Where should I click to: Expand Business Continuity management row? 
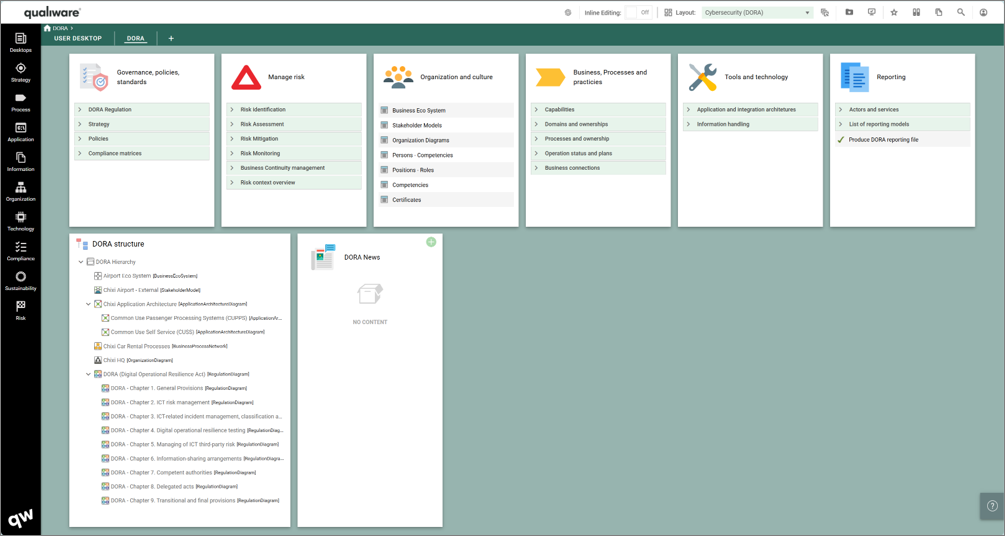click(294, 168)
